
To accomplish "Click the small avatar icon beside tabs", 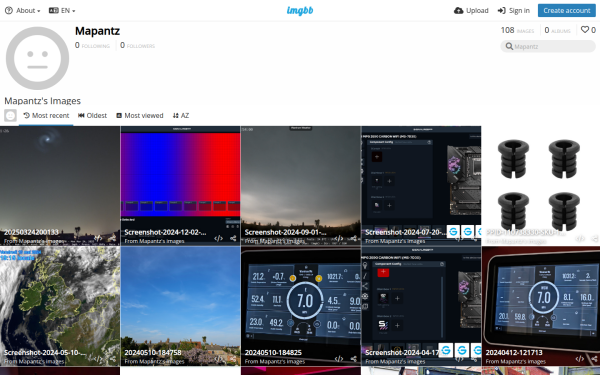I will pyautogui.click(x=10, y=116).
